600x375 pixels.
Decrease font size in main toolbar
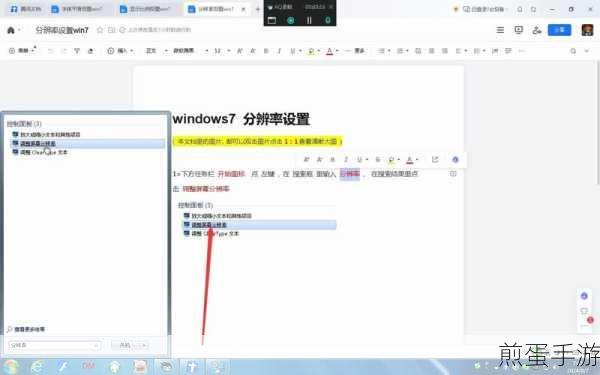(253, 51)
